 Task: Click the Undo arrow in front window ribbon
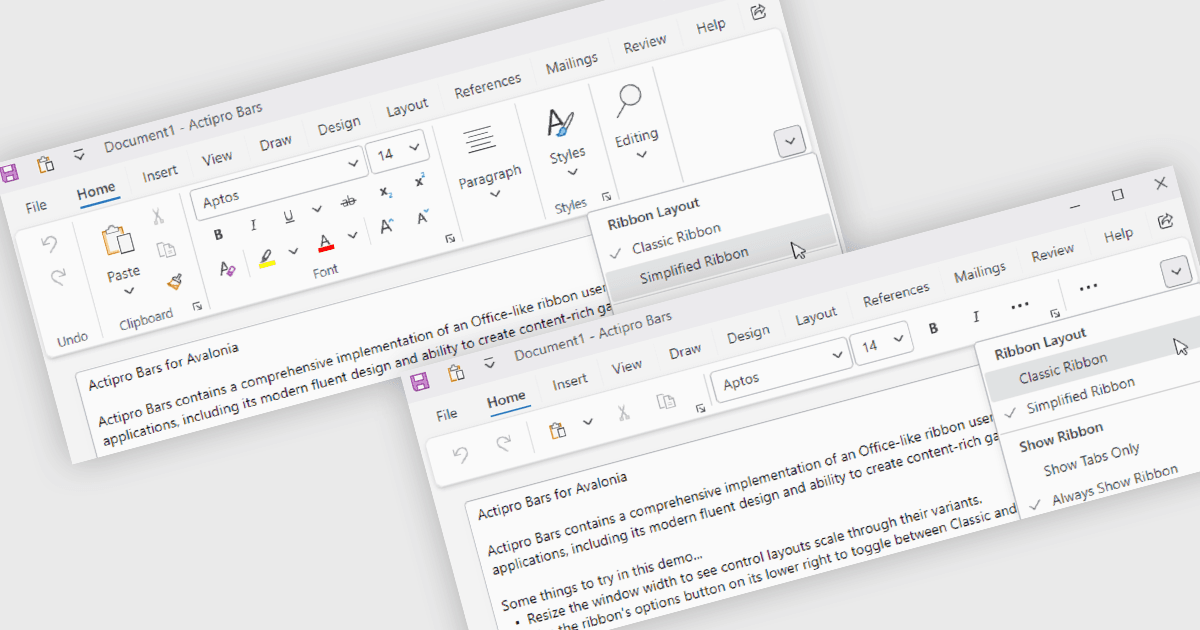(x=461, y=454)
